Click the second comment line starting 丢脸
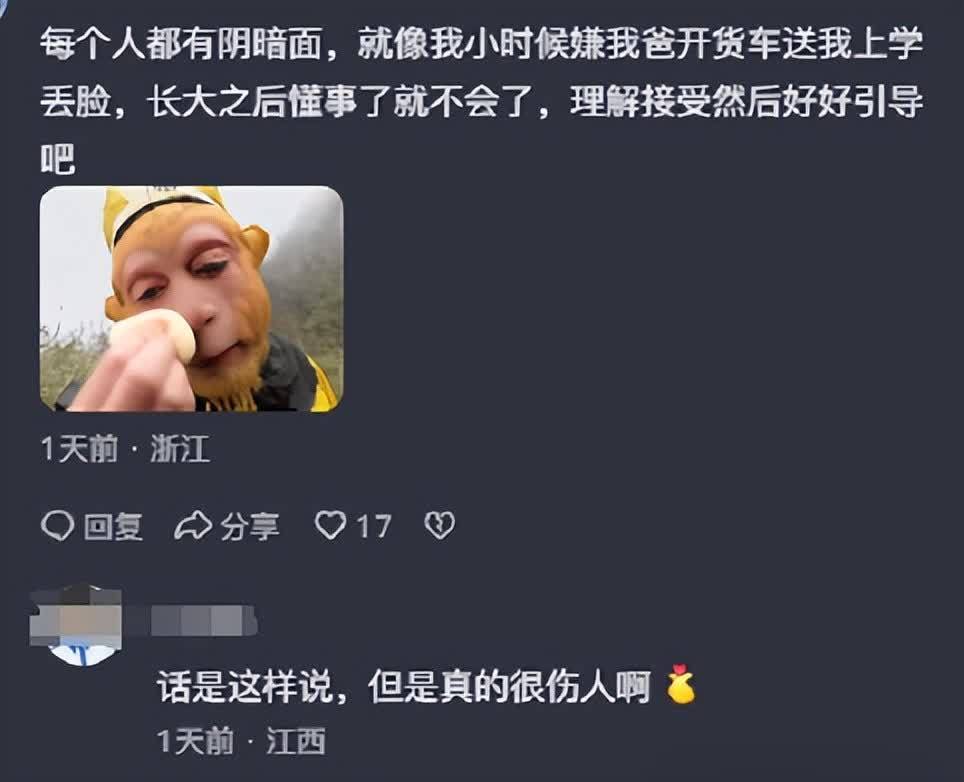Image resolution: width=964 pixels, height=782 pixels. click(x=482, y=101)
